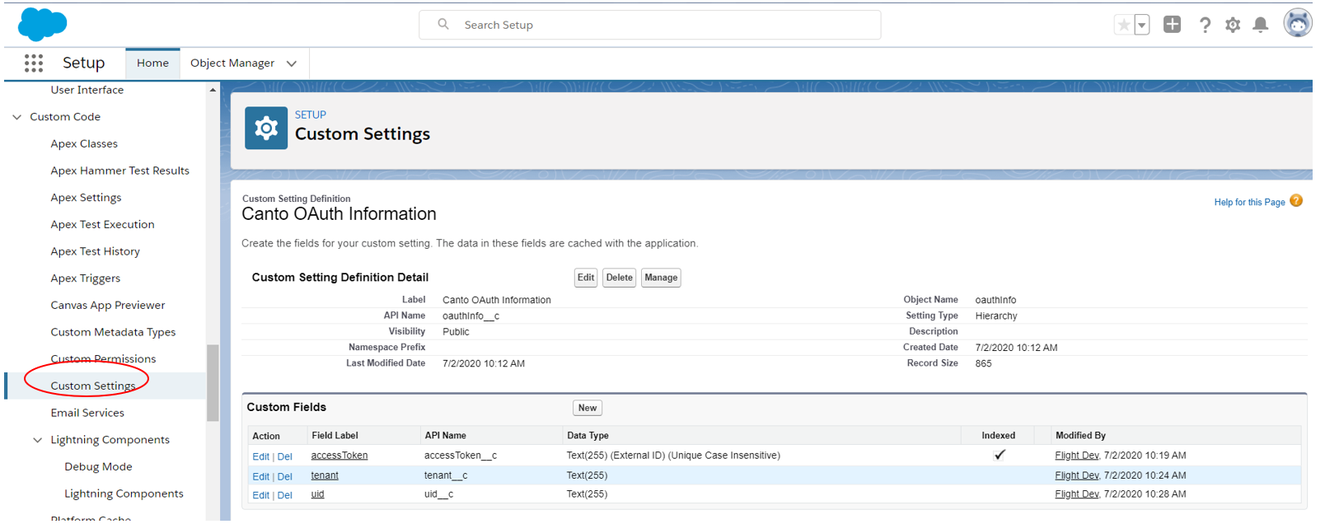Click the Help for this Page question icon
This screenshot has width=1325, height=524.
pos(1296,201)
